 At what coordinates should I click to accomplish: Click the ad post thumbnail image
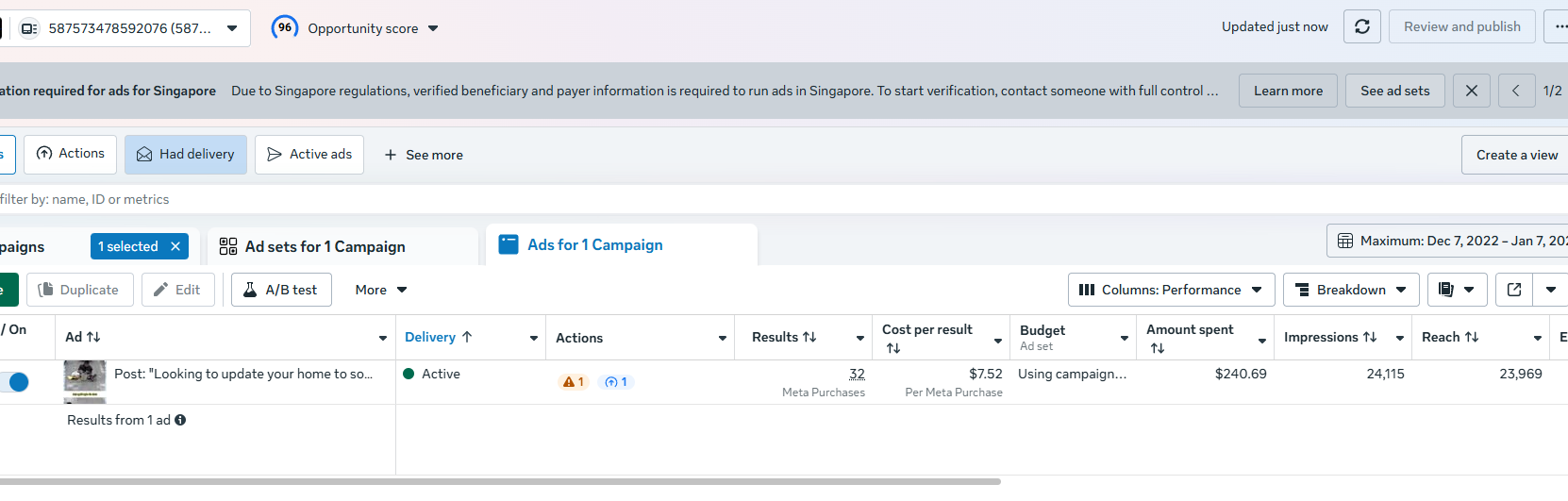[85, 381]
